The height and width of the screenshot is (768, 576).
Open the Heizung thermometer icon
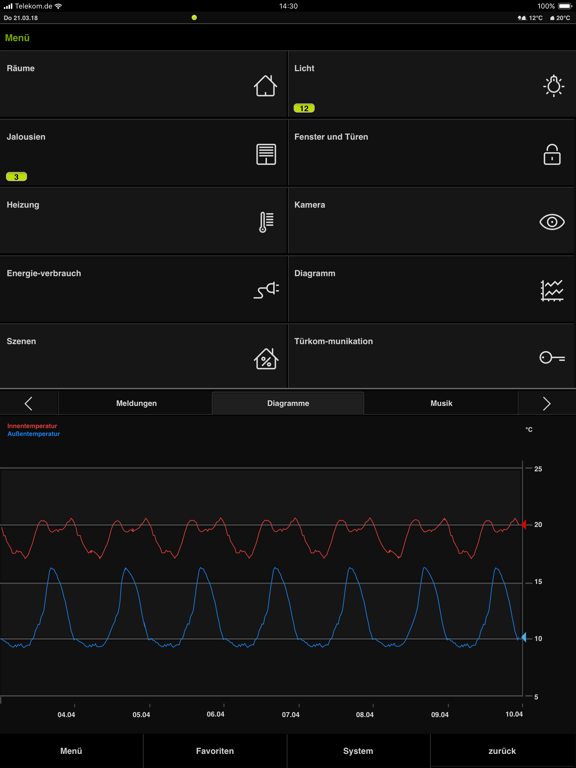tap(266, 222)
